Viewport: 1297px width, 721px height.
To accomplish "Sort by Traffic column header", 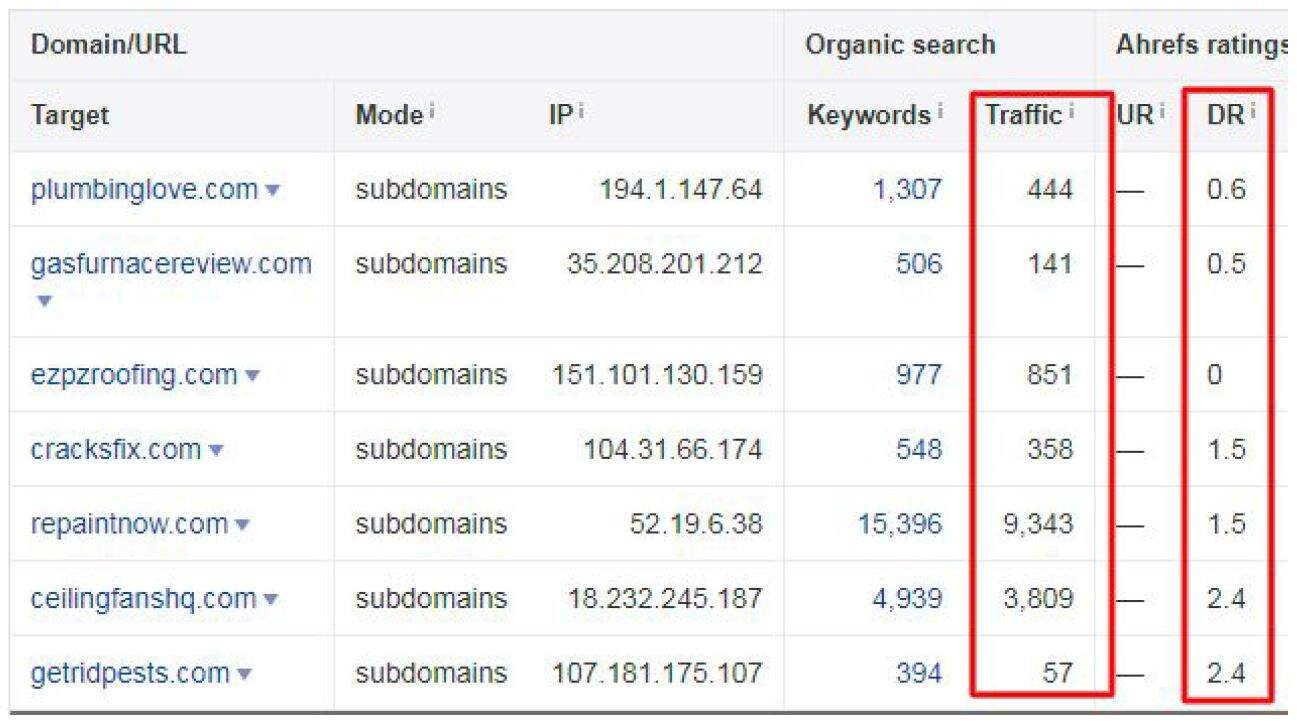I will click(1022, 115).
